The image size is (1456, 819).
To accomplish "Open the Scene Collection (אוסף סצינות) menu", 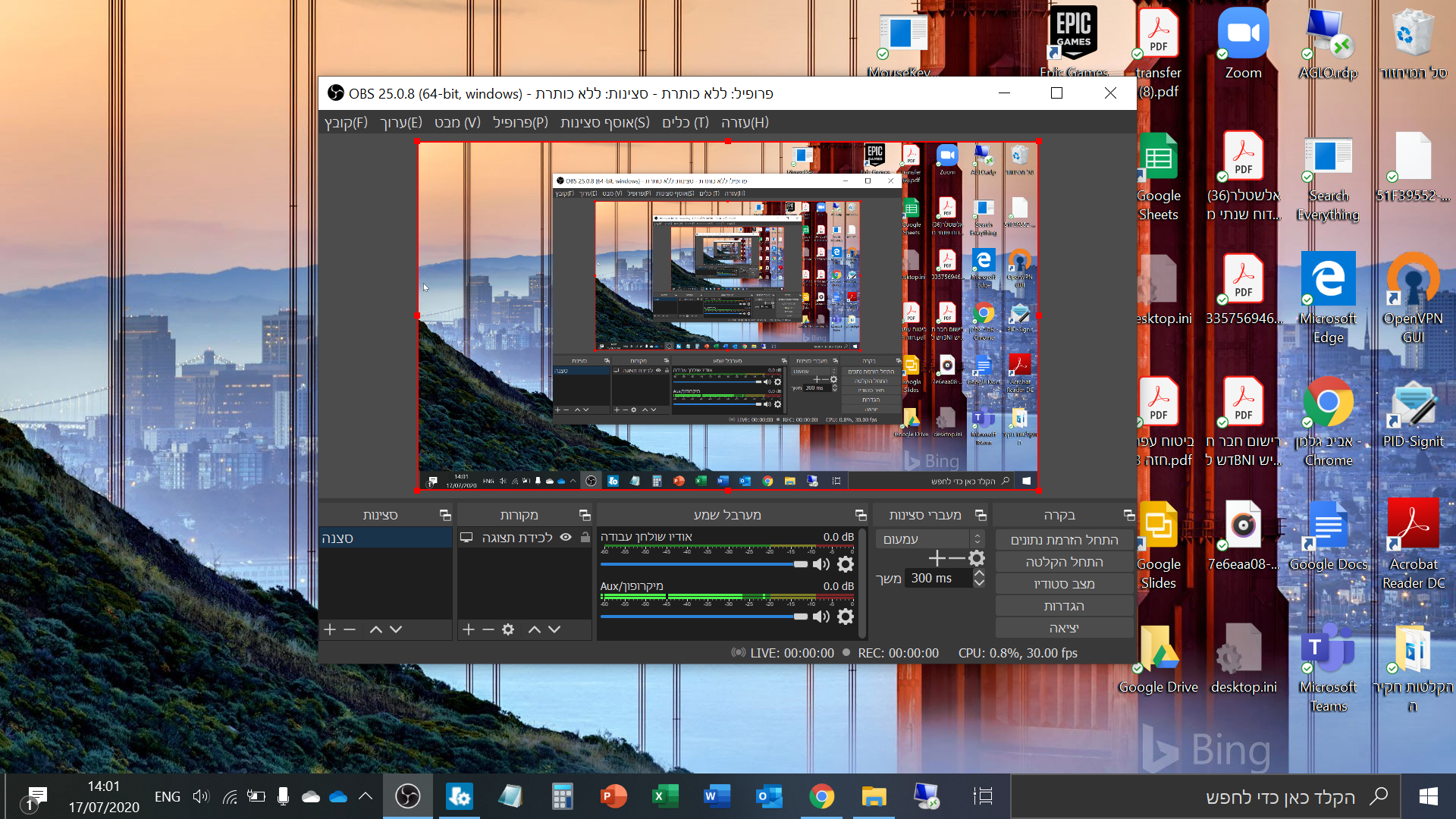I will pyautogui.click(x=605, y=123).
